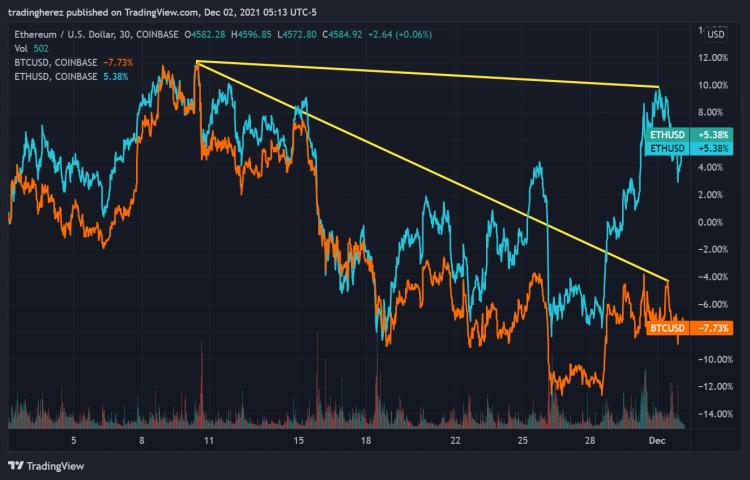750x480 pixels.
Task: Open the USD currency selector
Action: click(x=715, y=34)
